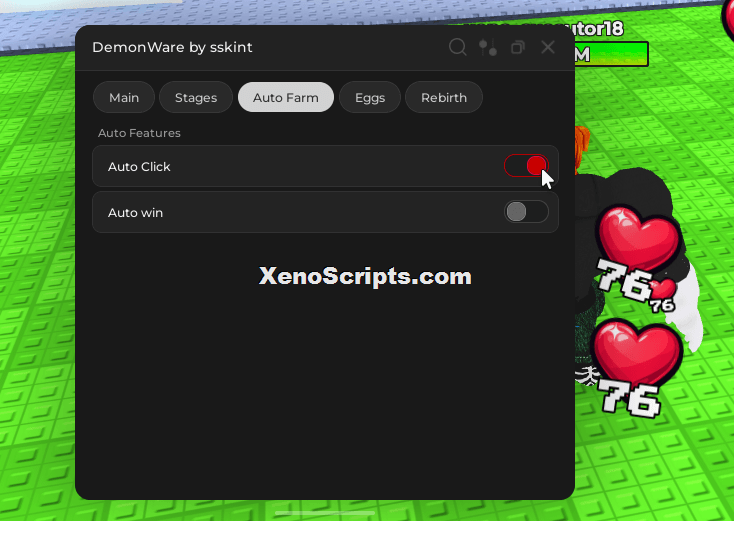Open the Rebirth tab
734x551 pixels.
click(444, 97)
